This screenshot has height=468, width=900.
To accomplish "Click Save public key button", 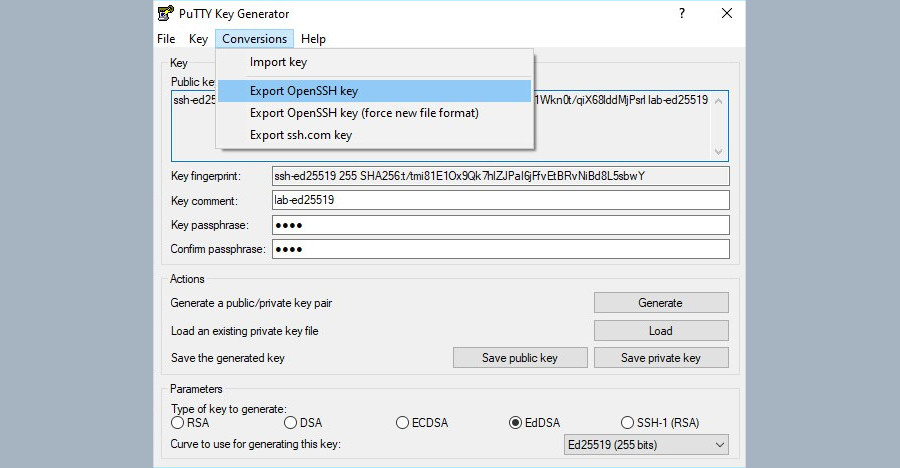I will point(520,358).
